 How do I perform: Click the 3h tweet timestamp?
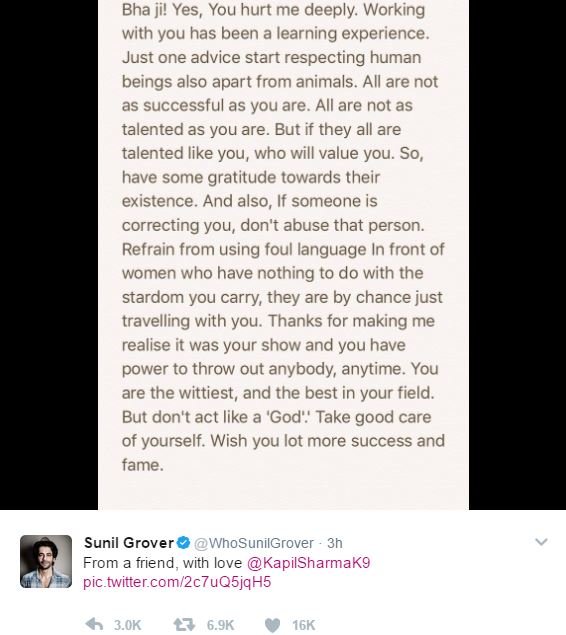coord(334,543)
